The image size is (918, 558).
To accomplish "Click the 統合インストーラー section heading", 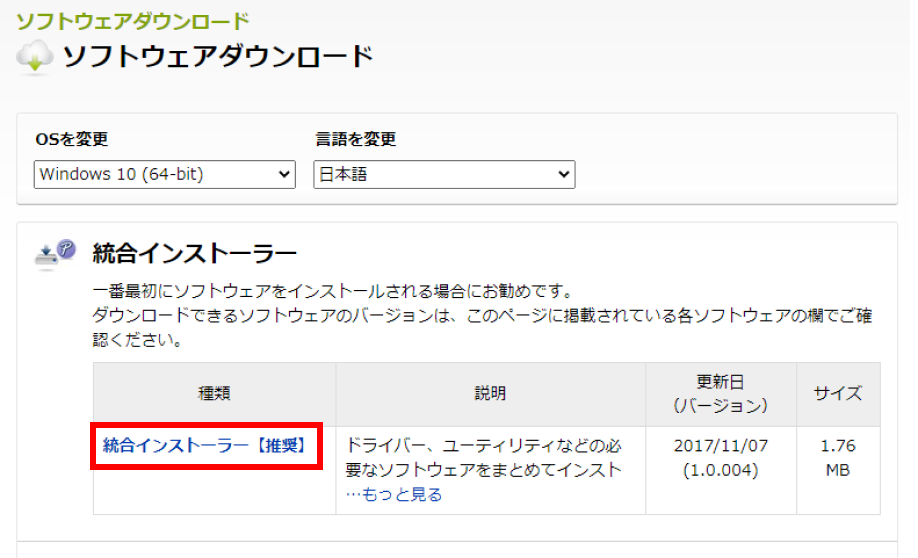I will pos(195,254).
